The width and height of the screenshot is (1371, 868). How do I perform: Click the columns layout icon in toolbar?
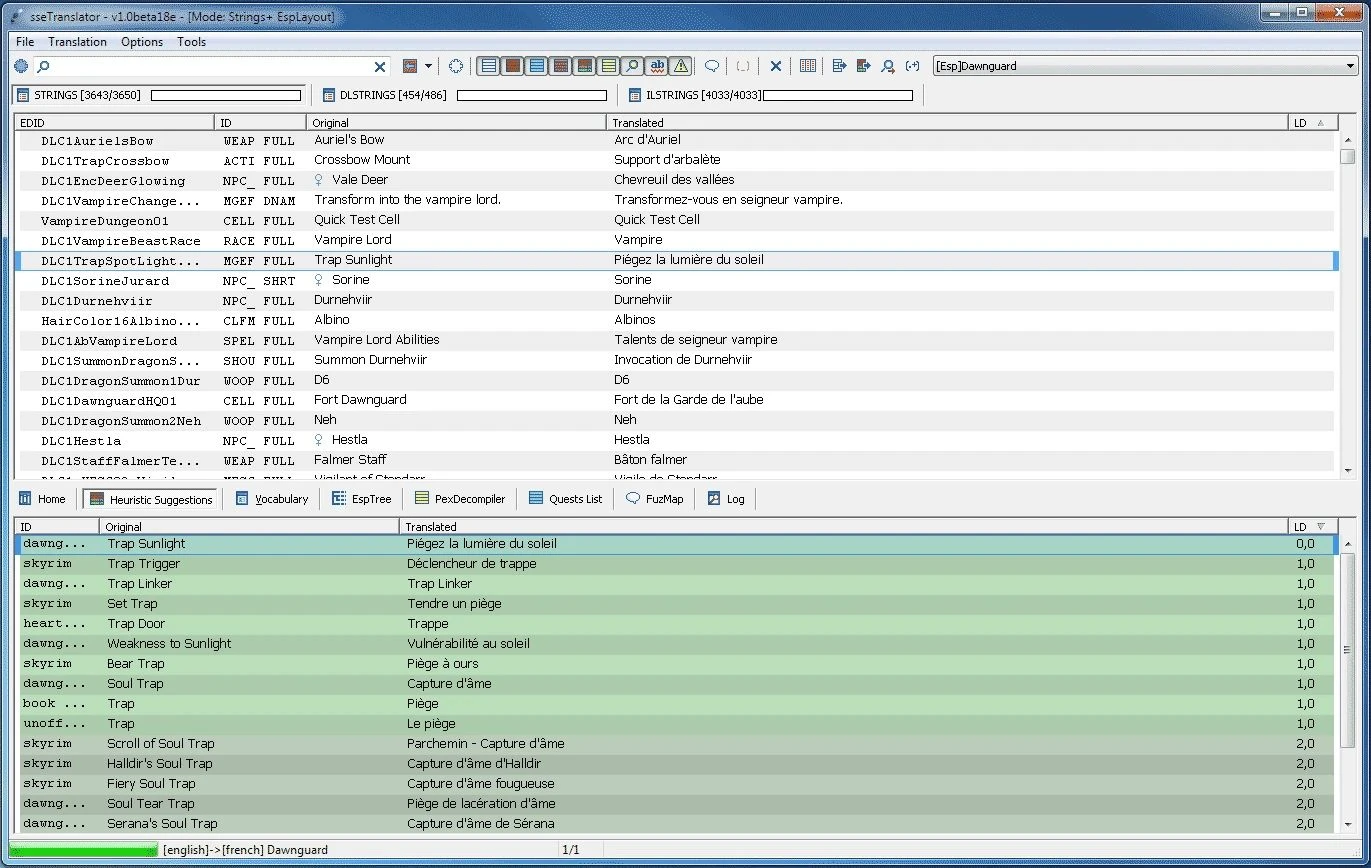coord(808,66)
